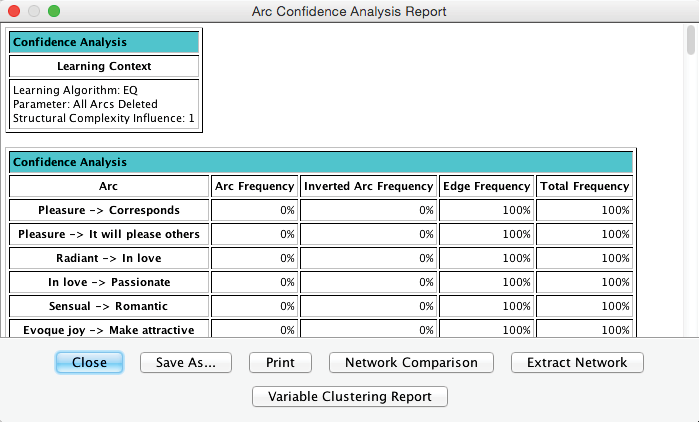This screenshot has height=422, width=699.
Task: Click the Edge Frequency column header
Action: pyautogui.click(x=486, y=186)
